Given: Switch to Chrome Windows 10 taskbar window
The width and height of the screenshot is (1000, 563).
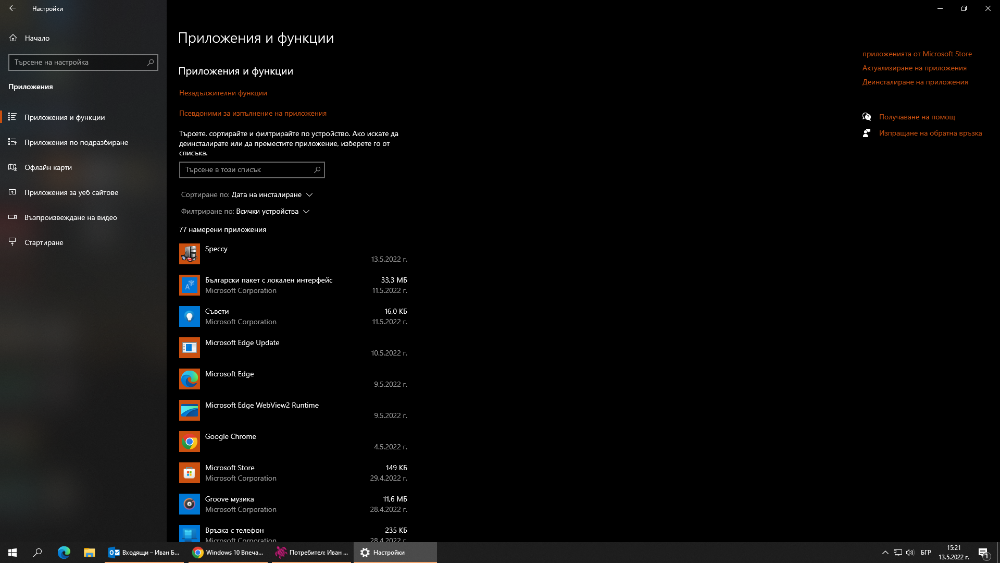Looking at the screenshot, I should [x=228, y=552].
